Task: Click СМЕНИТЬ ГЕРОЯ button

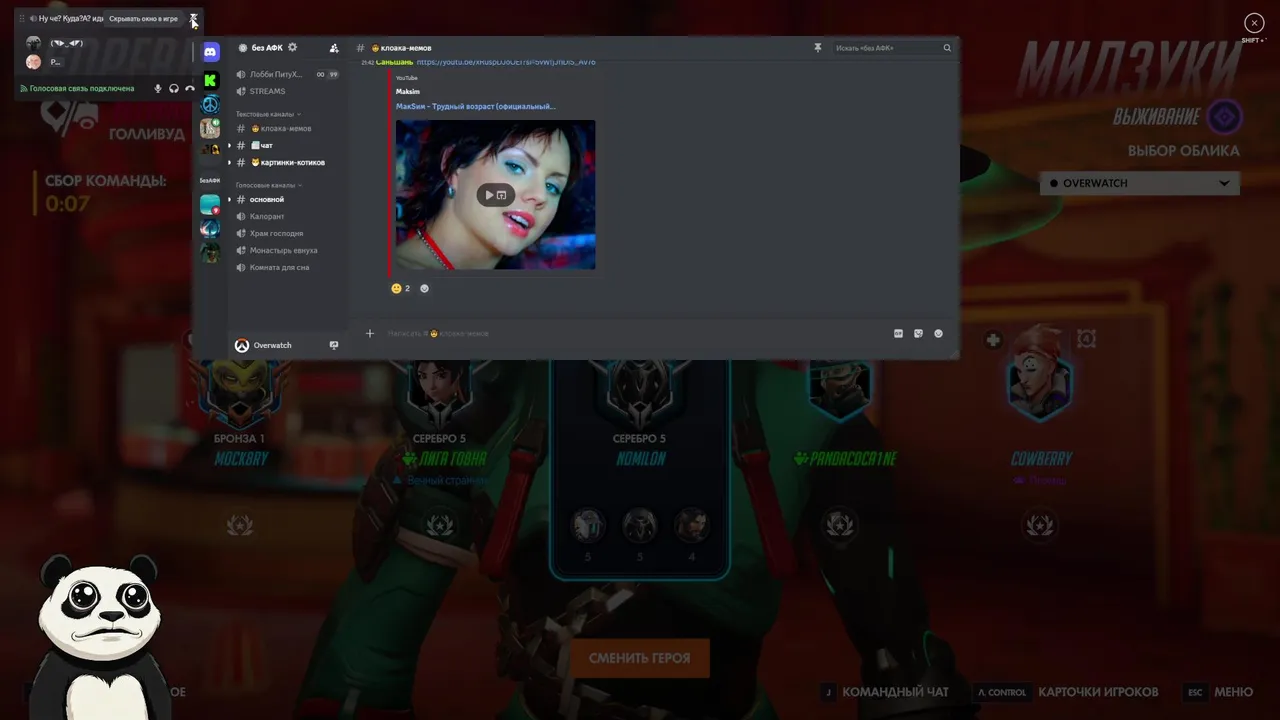Action: [640, 658]
